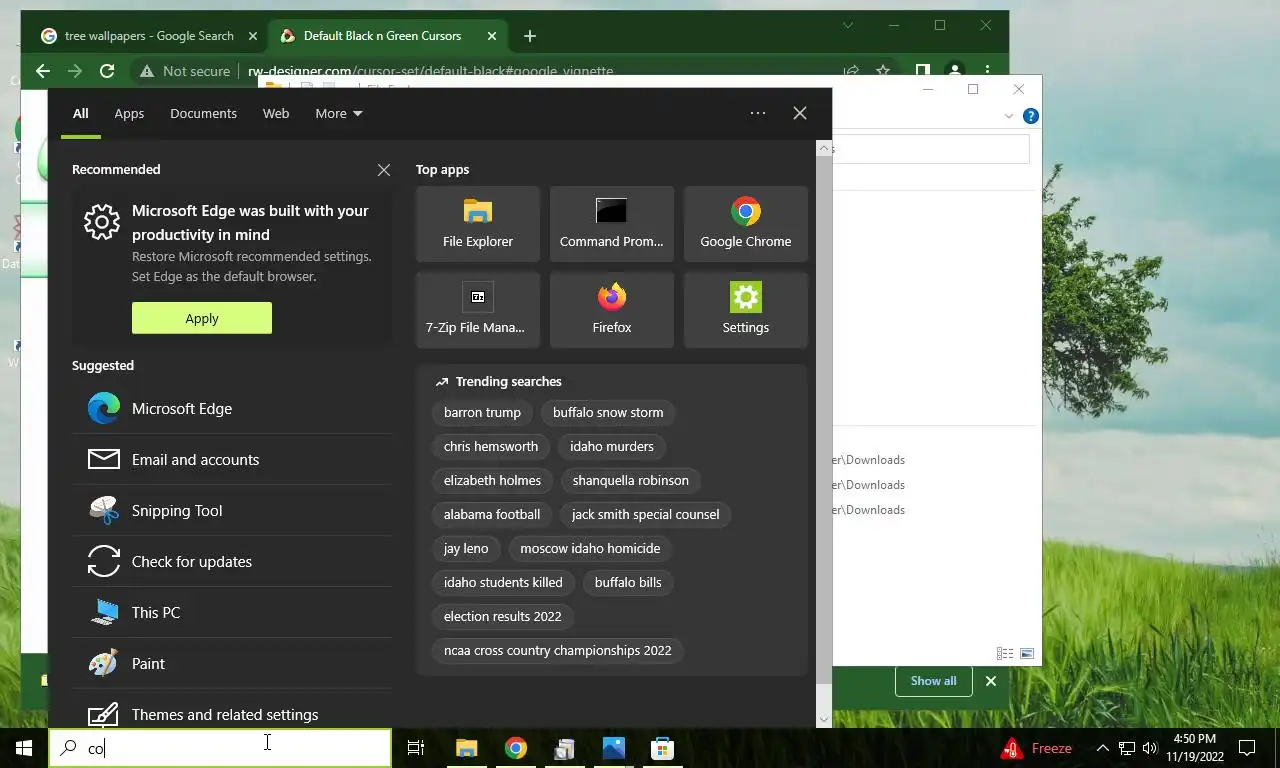Go back in Chrome browser
Screen dimensions: 1280x768
[x=42, y=71]
